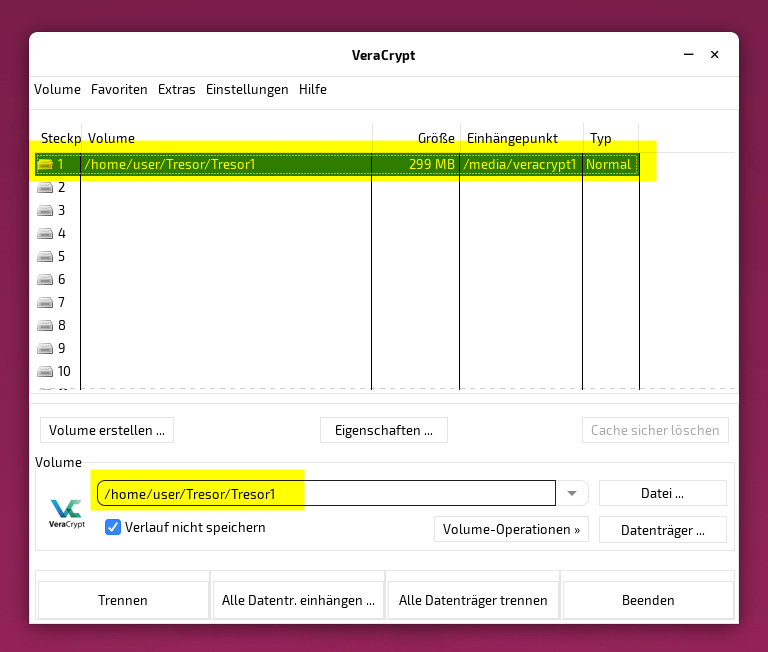768x652 pixels.
Task: Select the drive icon for slot 4
Action: 45,233
